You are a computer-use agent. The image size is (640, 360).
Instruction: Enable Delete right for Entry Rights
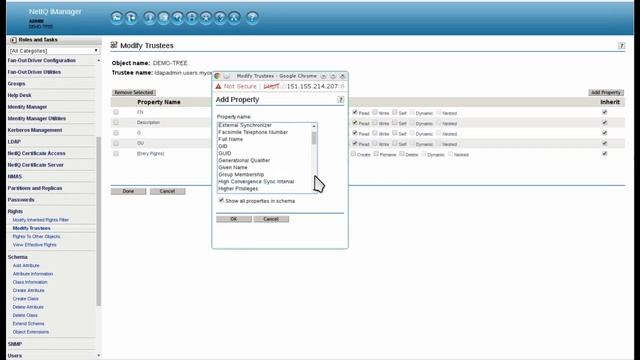[x=402, y=154]
